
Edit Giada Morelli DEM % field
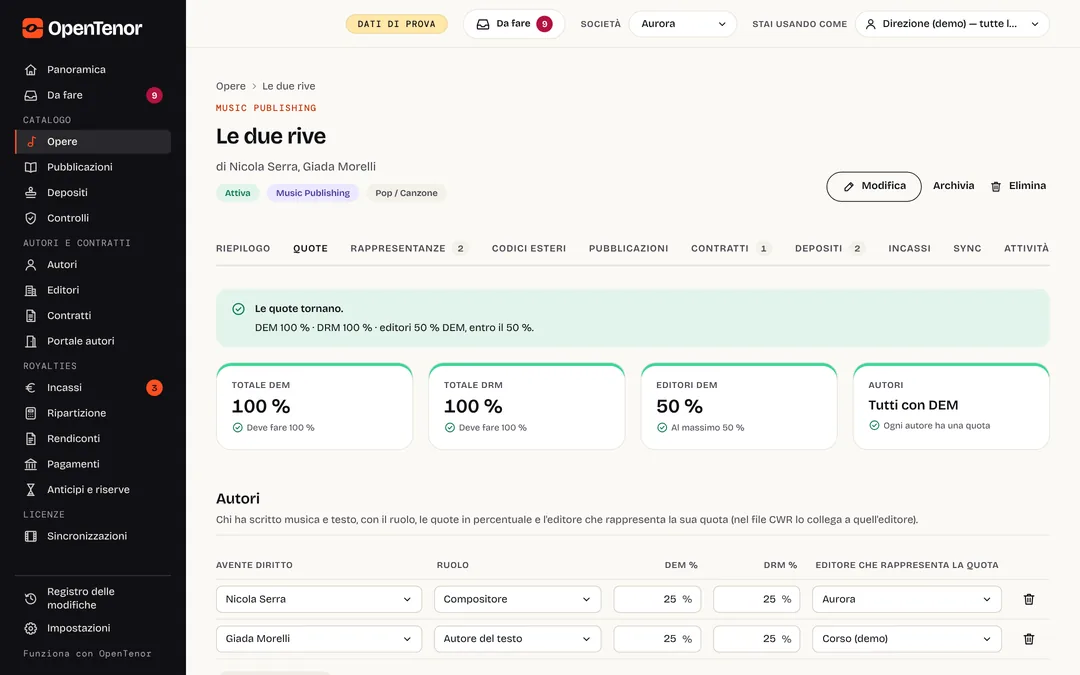tap(657, 638)
